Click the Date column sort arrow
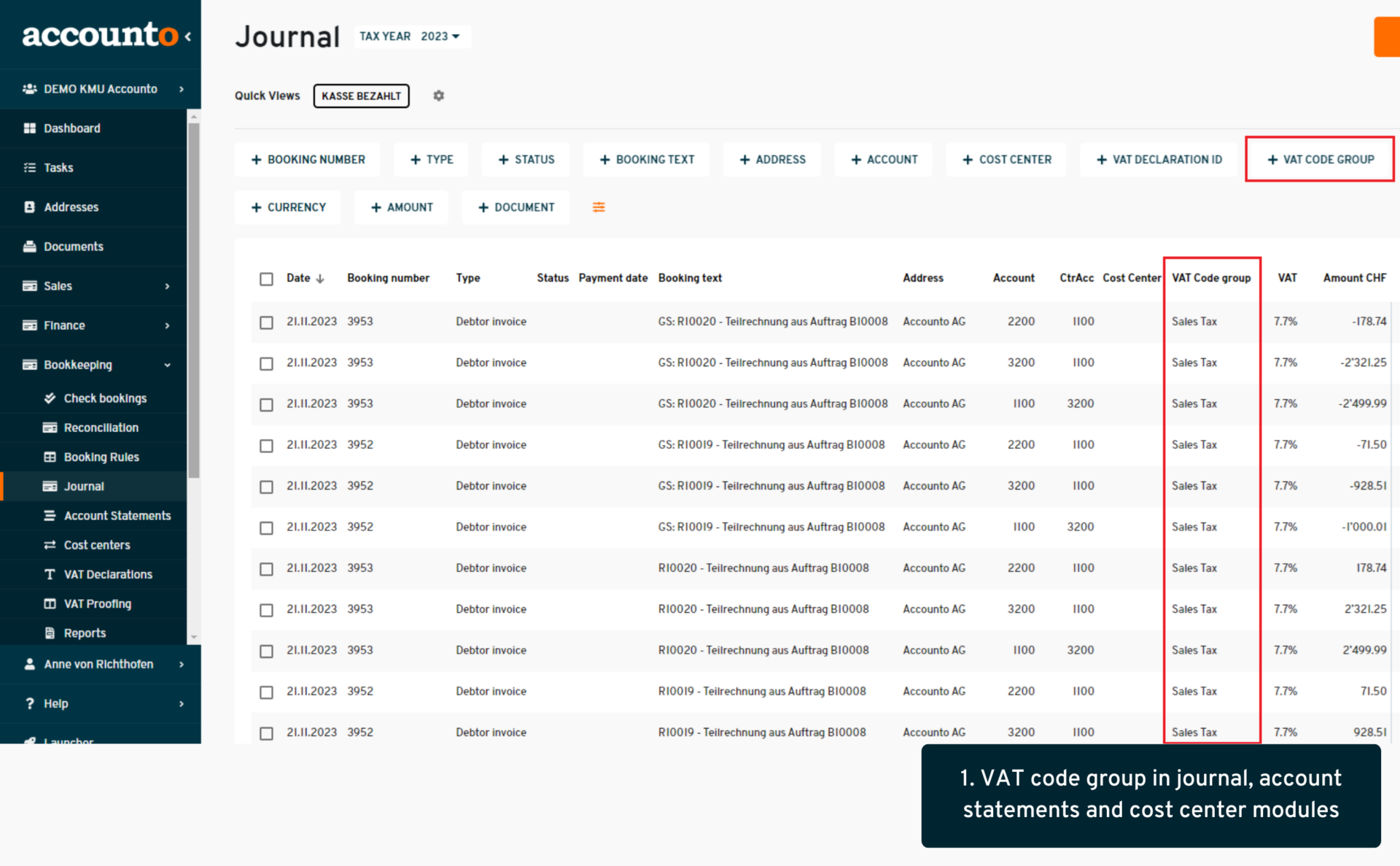Screen dimensions: 1400x866 320,279
